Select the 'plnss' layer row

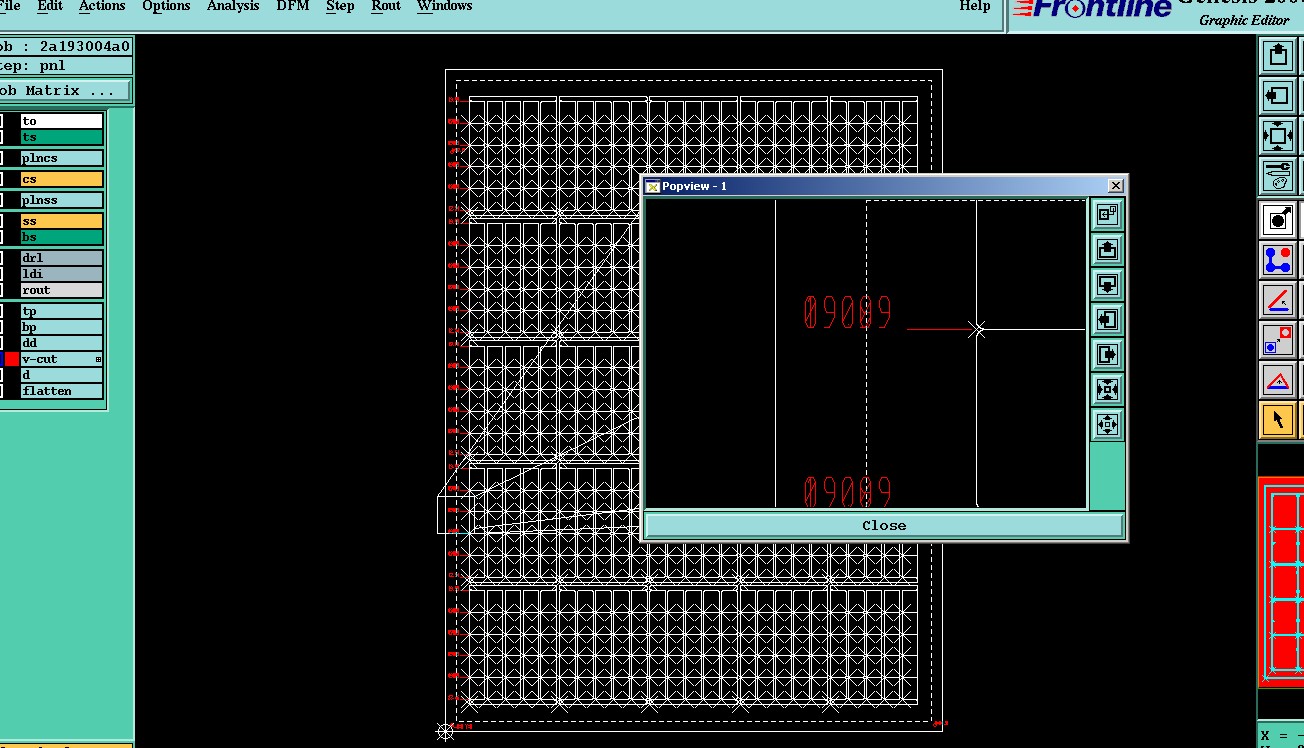click(x=62, y=200)
